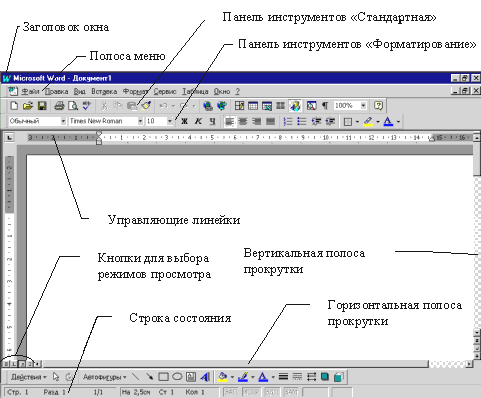The width and height of the screenshot is (481, 398).
Task: Click the Open folder icon
Action: [x=28, y=106]
